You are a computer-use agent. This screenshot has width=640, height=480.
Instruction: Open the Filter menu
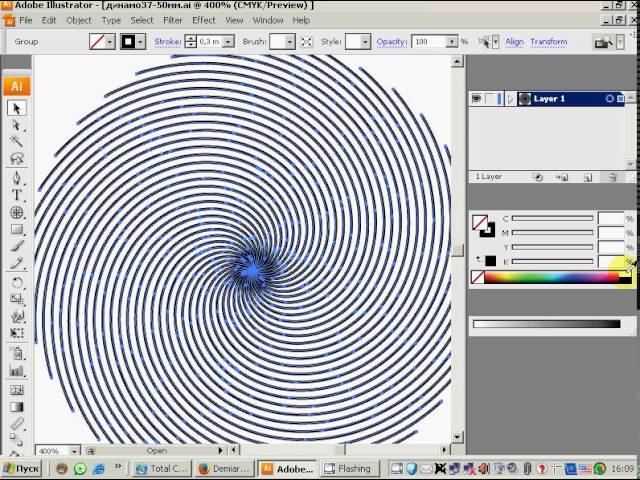(x=173, y=20)
